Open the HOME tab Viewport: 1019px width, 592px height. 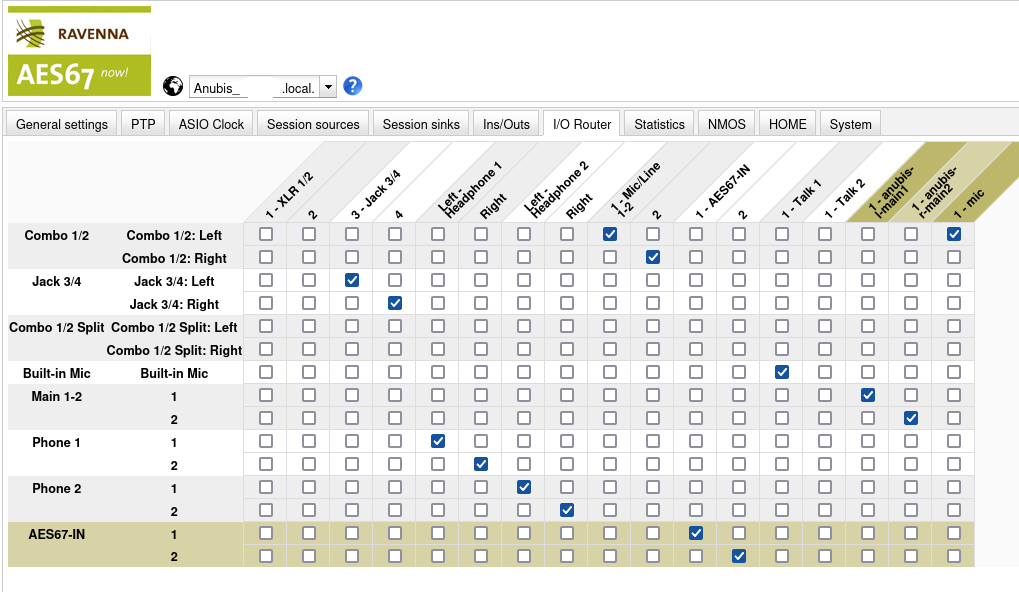pyautogui.click(x=788, y=124)
